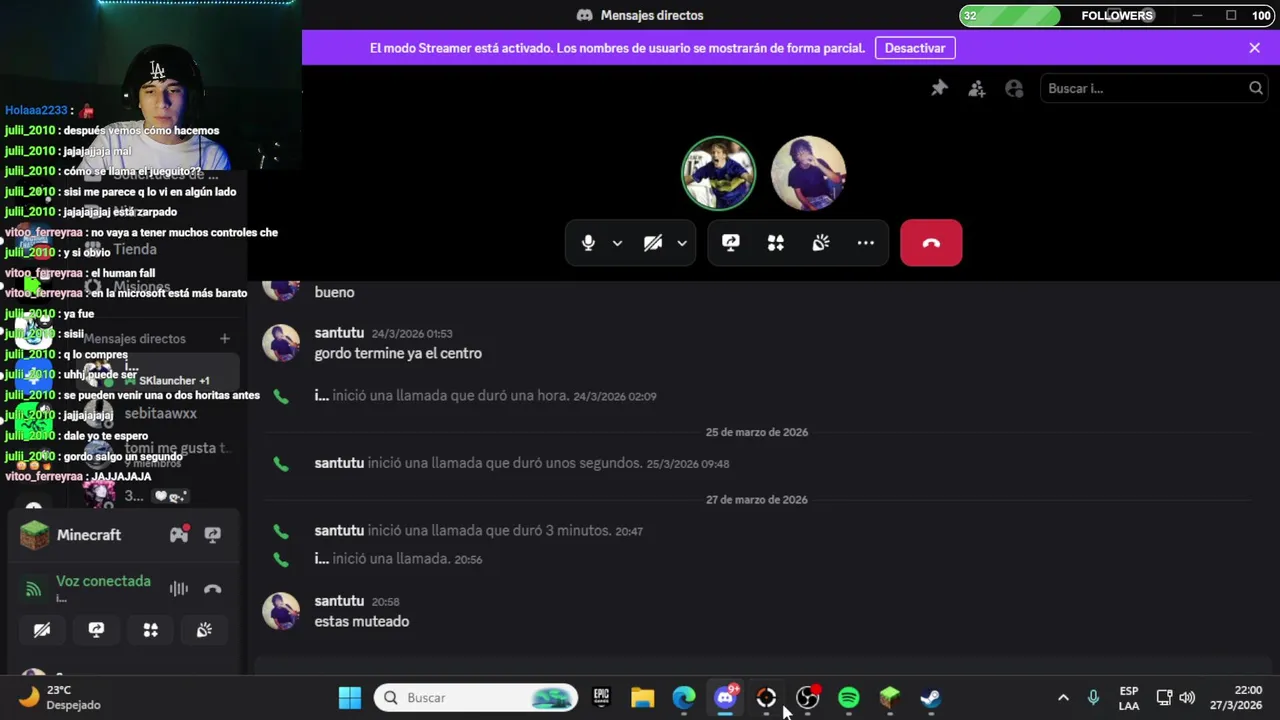Click 'gordo termine ya el centro' message
This screenshot has width=1280, height=720.
[398, 353]
